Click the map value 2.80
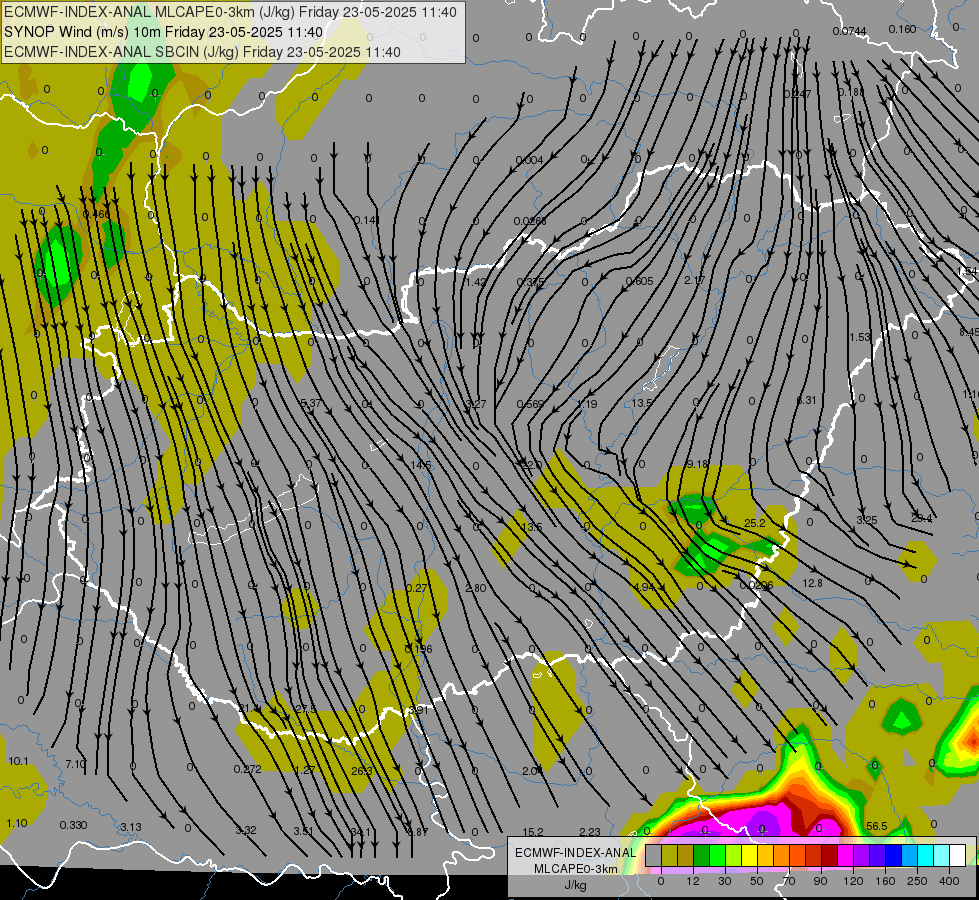The height and width of the screenshot is (900, 979). tap(476, 588)
